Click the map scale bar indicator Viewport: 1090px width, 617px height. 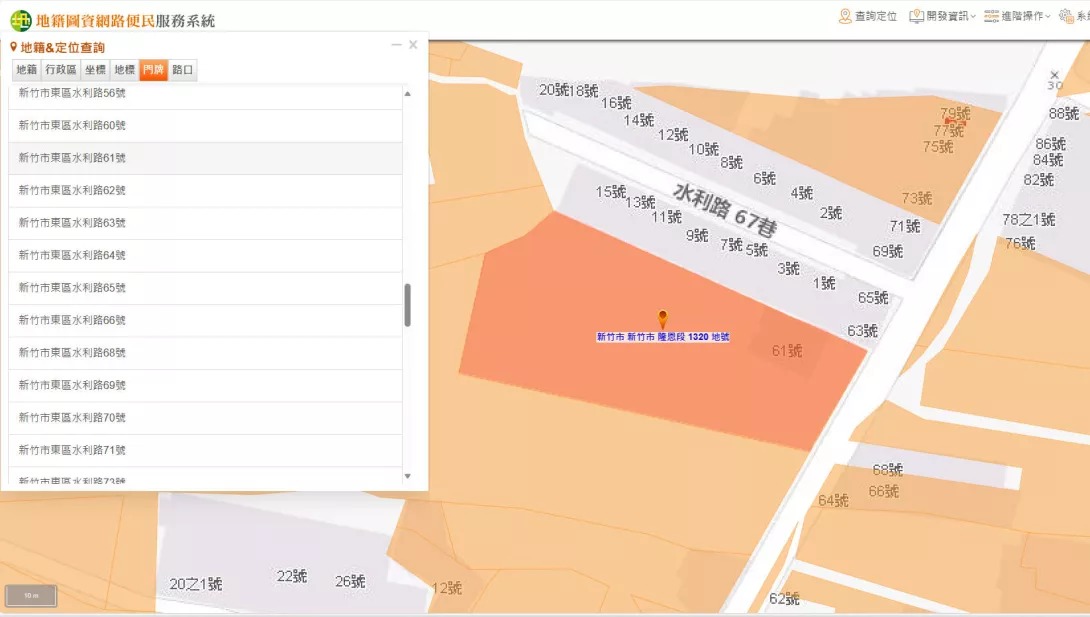[x=31, y=596]
